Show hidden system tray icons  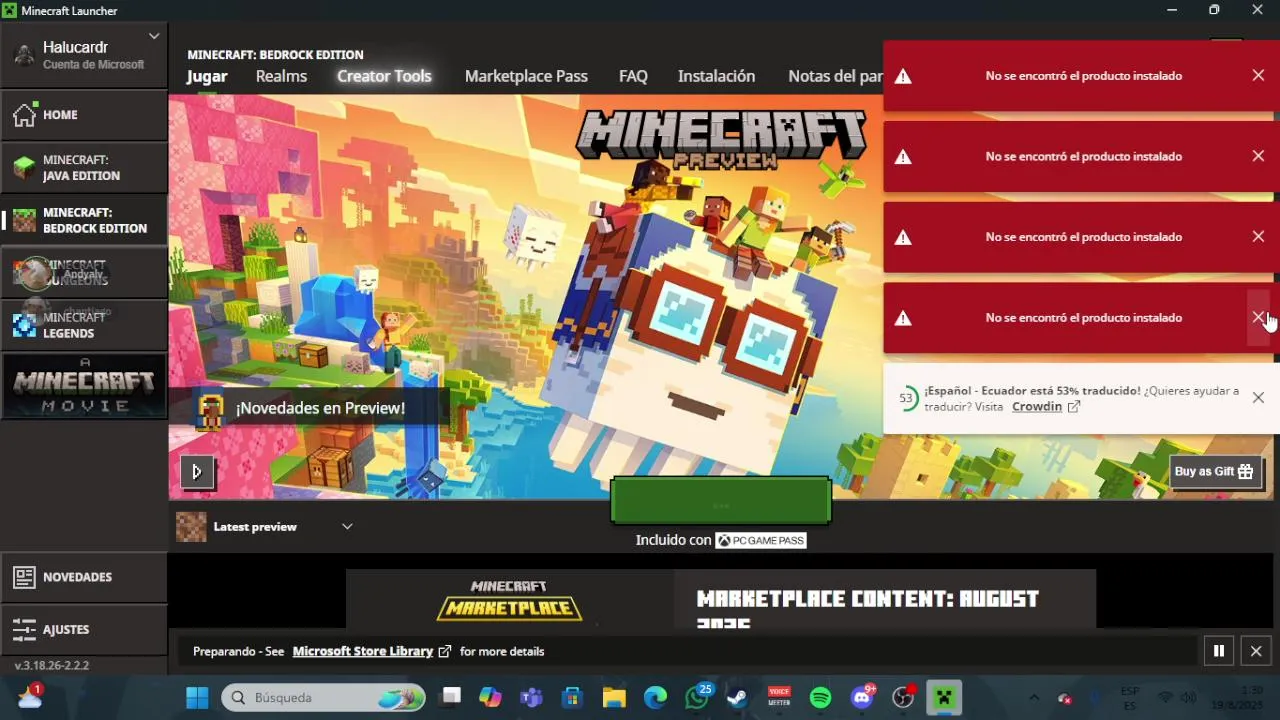click(1034, 697)
